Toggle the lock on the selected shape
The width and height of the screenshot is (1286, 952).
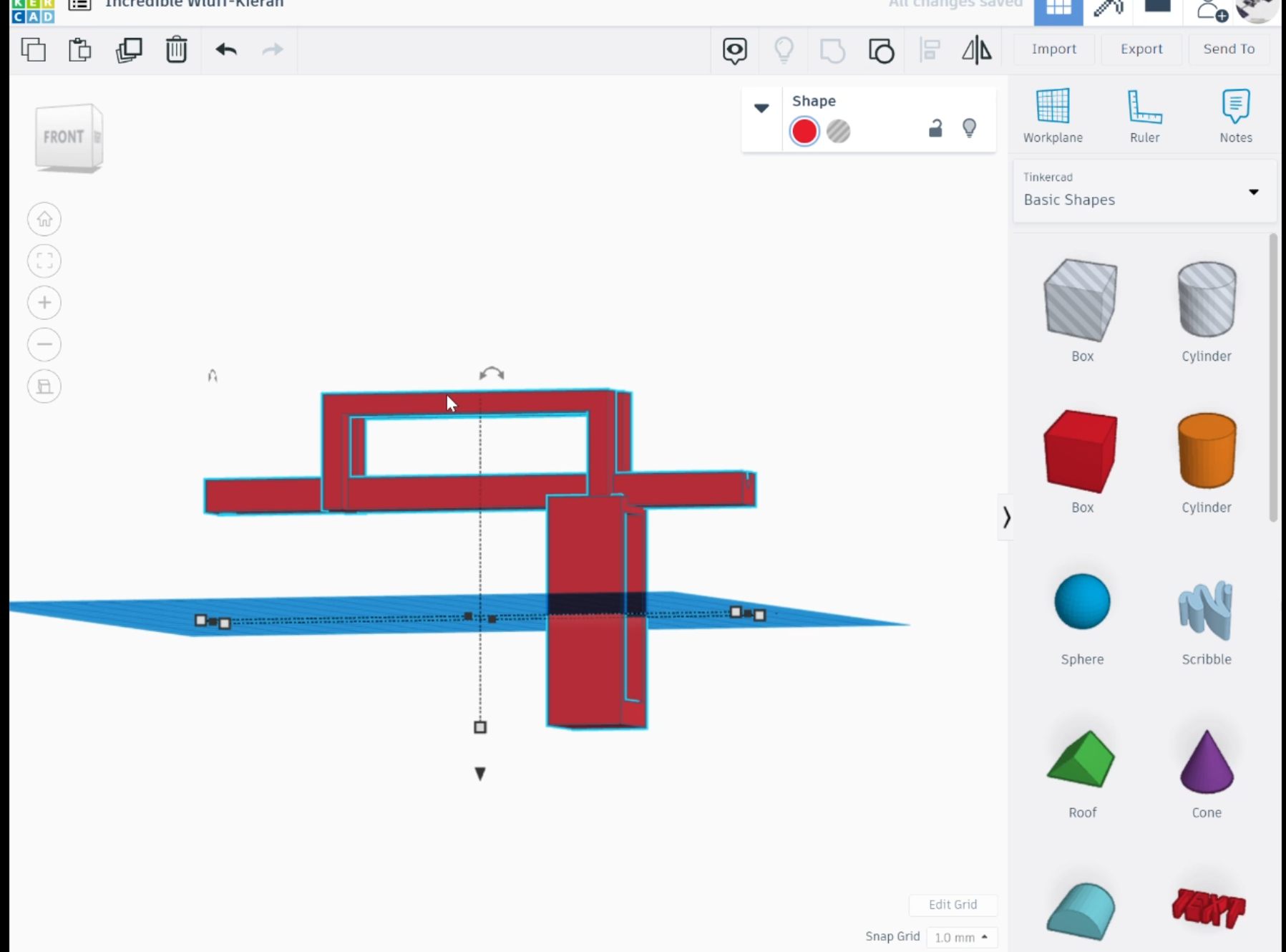[x=935, y=128]
